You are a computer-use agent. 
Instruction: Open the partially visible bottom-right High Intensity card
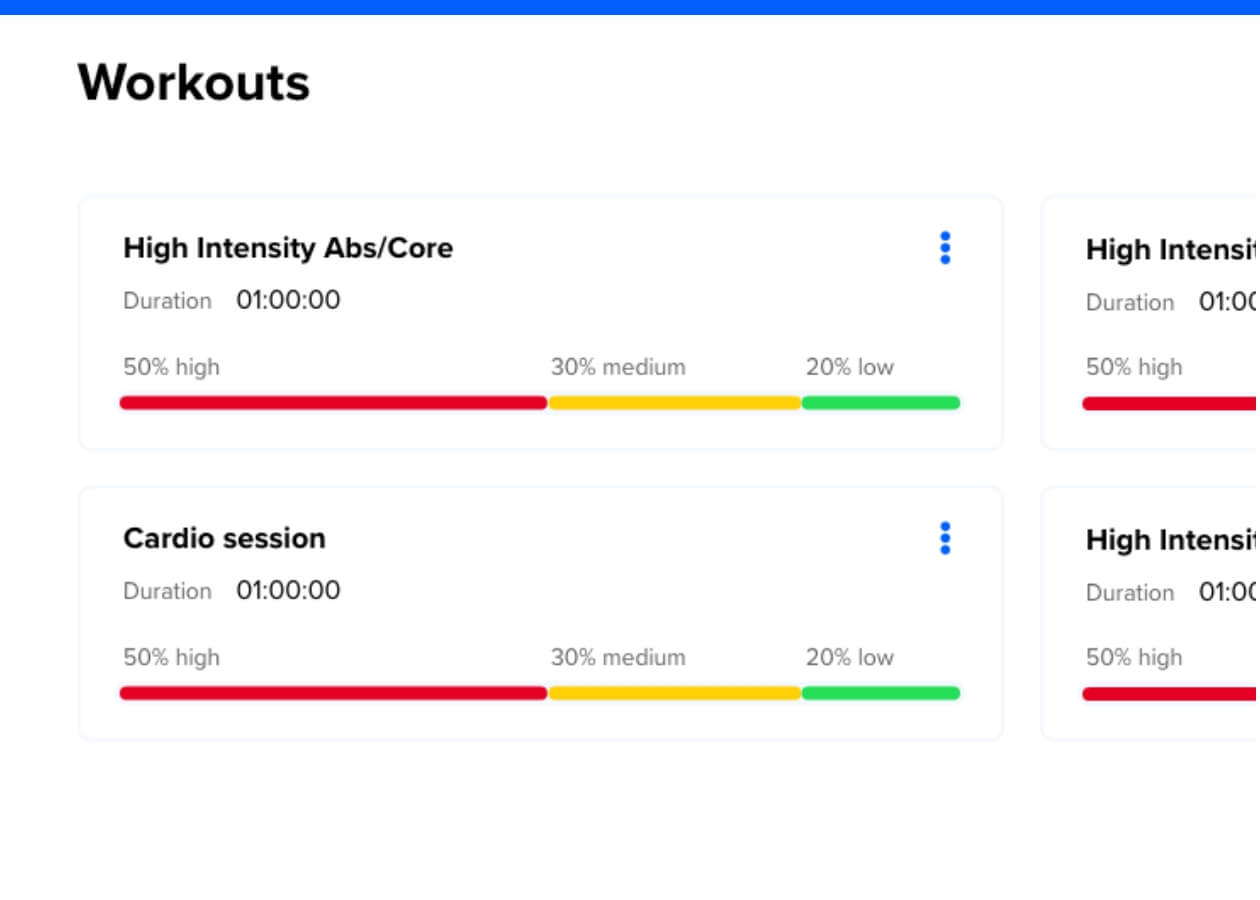(x=1150, y=613)
